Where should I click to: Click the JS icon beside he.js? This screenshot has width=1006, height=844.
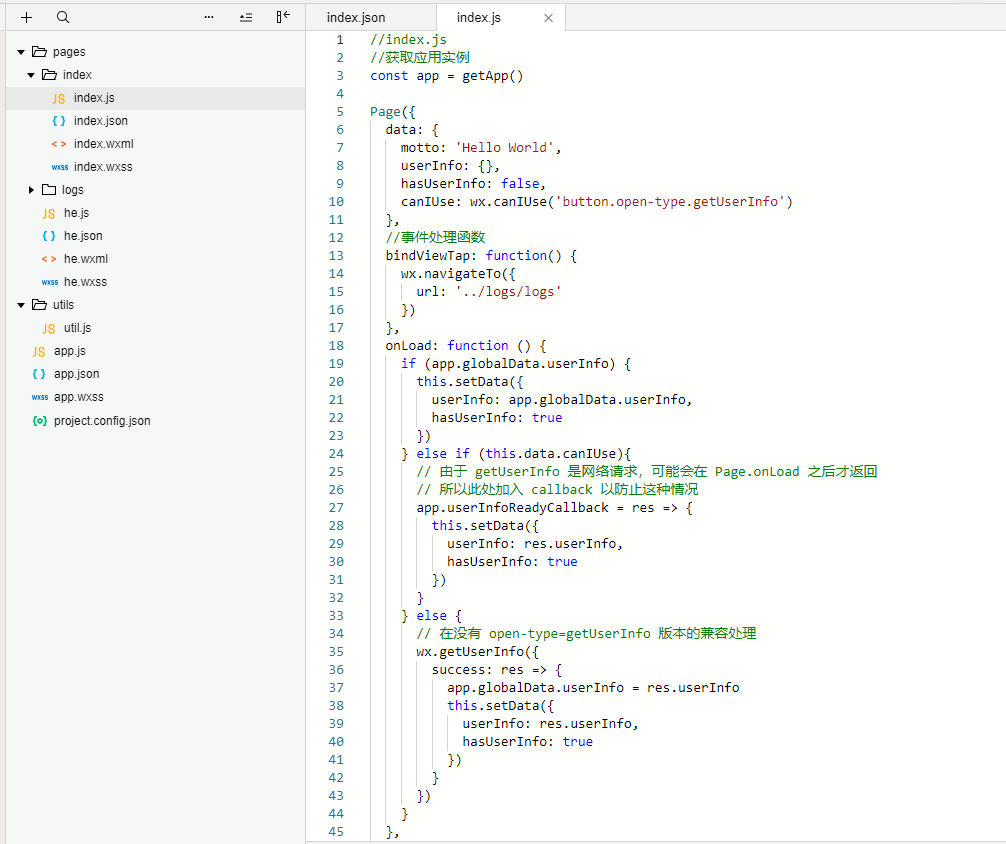tap(49, 213)
